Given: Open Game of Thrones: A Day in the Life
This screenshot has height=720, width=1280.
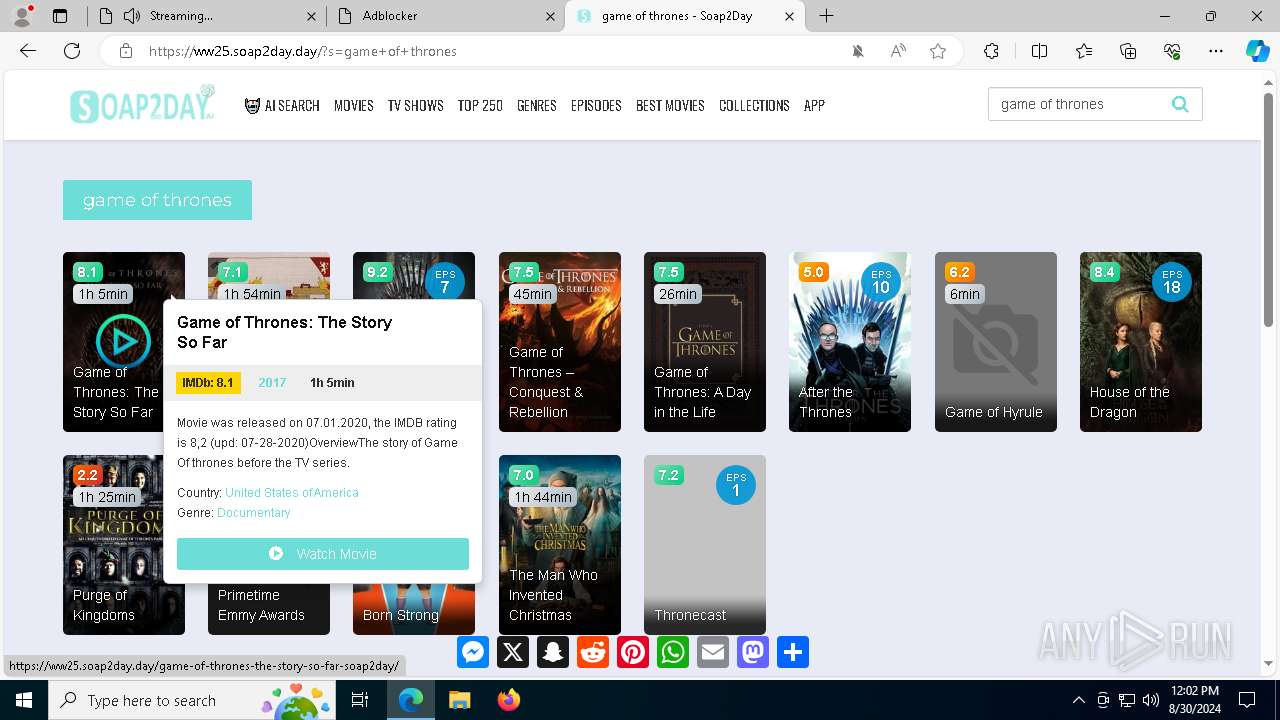Looking at the screenshot, I should 705,342.
